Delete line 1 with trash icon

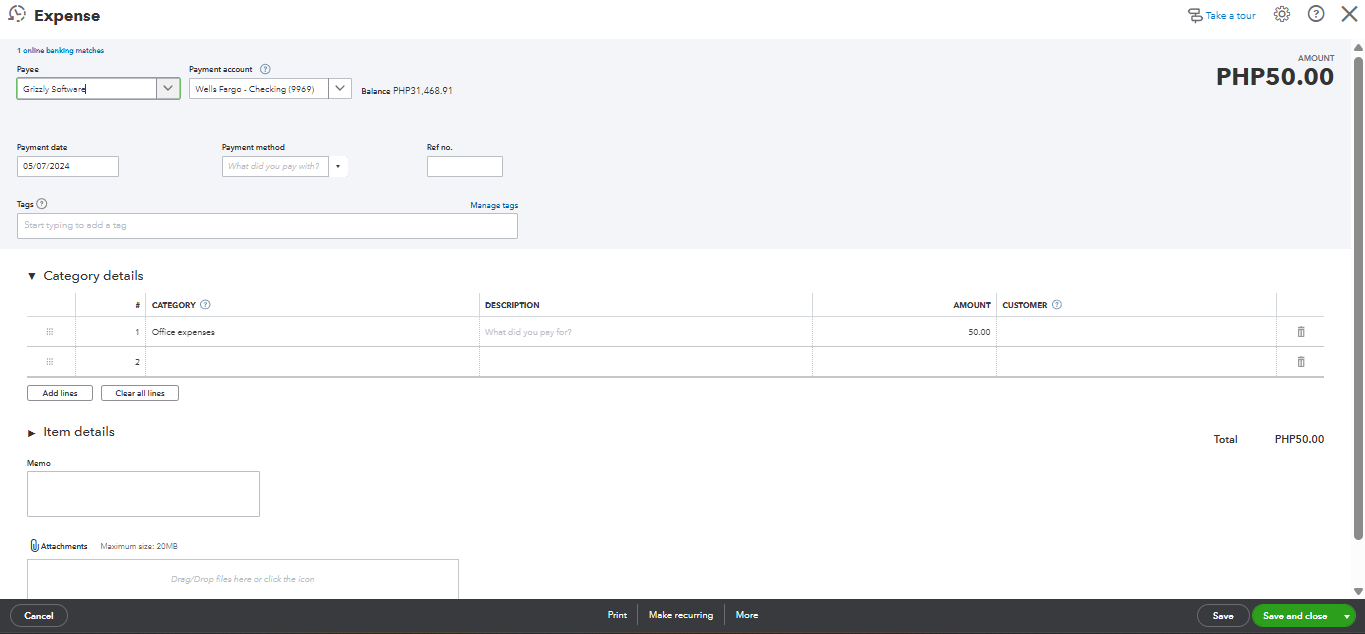pos(1301,332)
